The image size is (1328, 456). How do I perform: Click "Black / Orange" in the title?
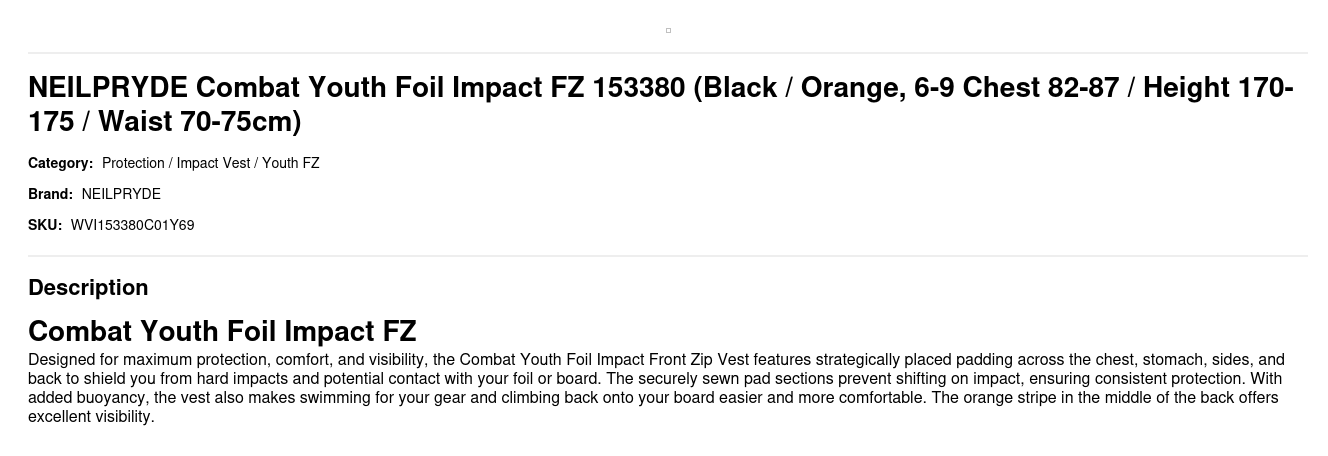pos(802,88)
